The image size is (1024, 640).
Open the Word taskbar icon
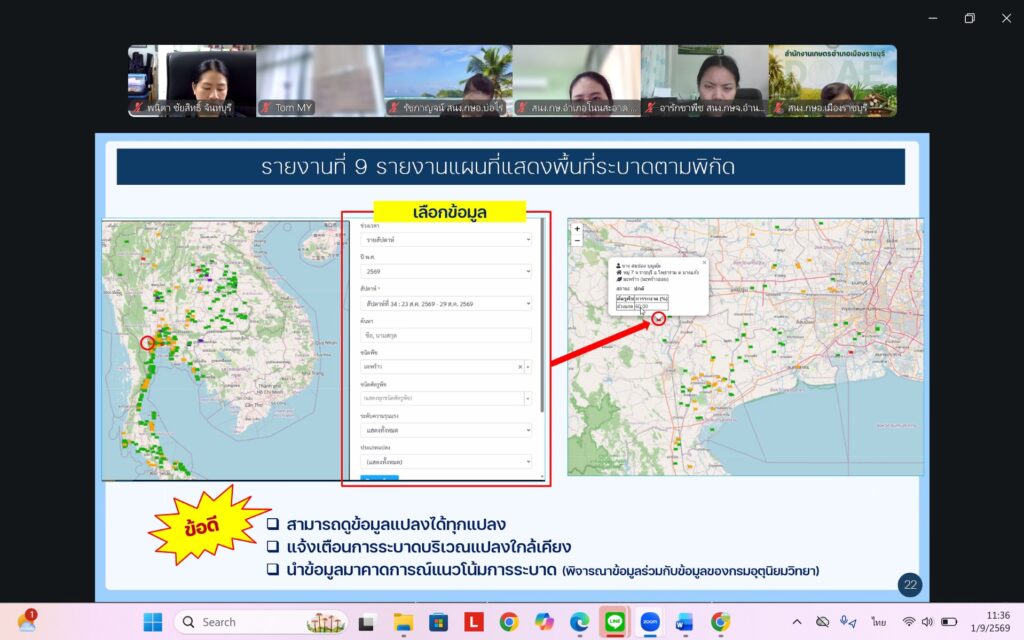(x=684, y=622)
